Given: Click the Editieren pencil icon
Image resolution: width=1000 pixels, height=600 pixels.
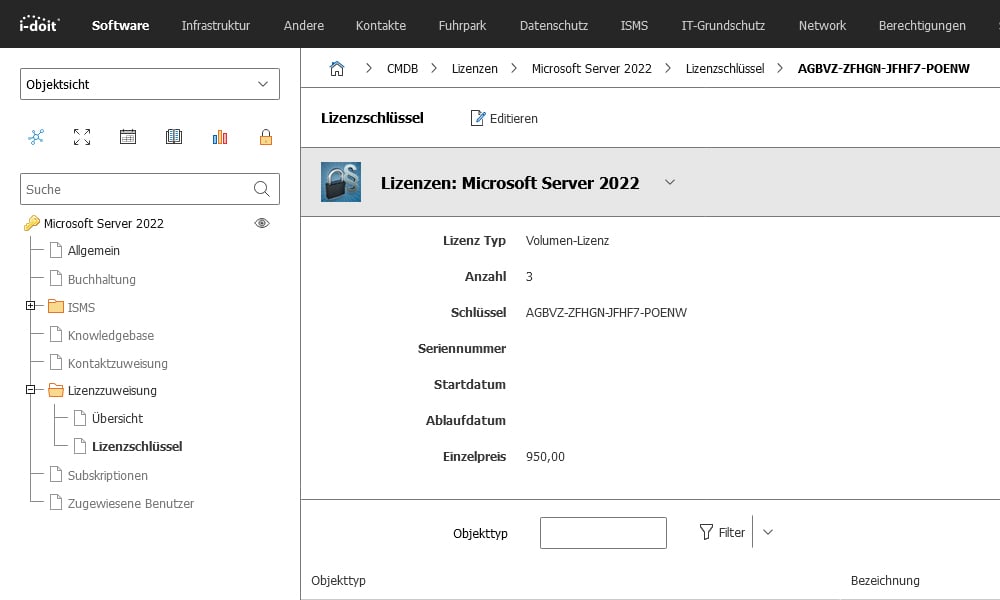Looking at the screenshot, I should (x=477, y=118).
